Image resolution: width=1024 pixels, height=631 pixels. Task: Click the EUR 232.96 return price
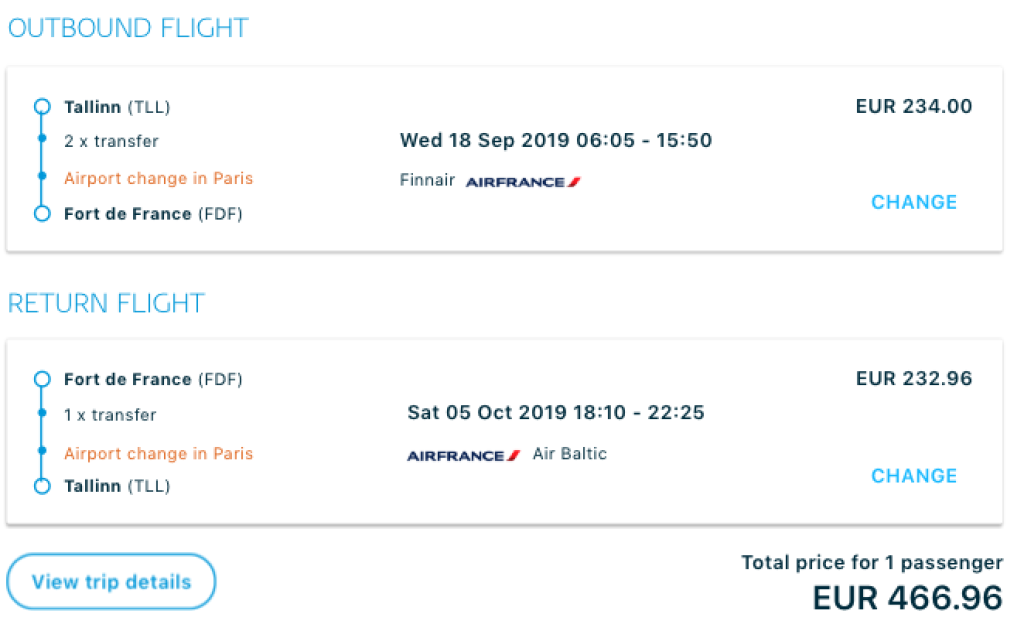914,379
